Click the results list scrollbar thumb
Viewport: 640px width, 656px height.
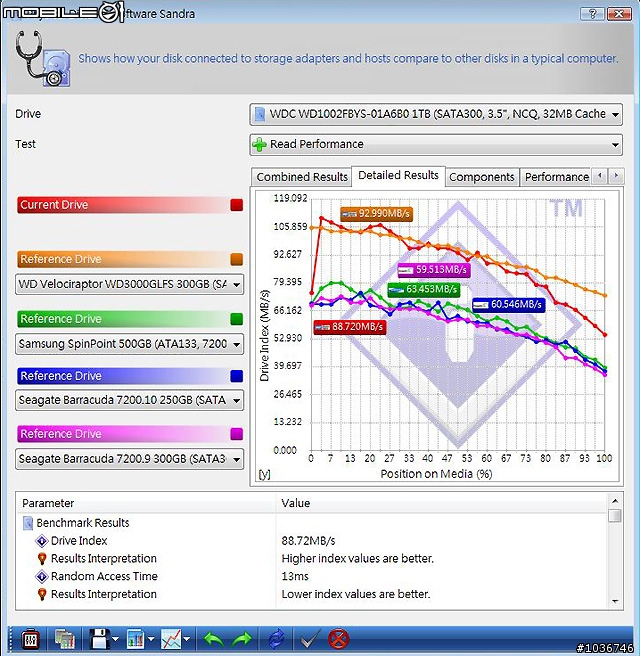coord(615,515)
